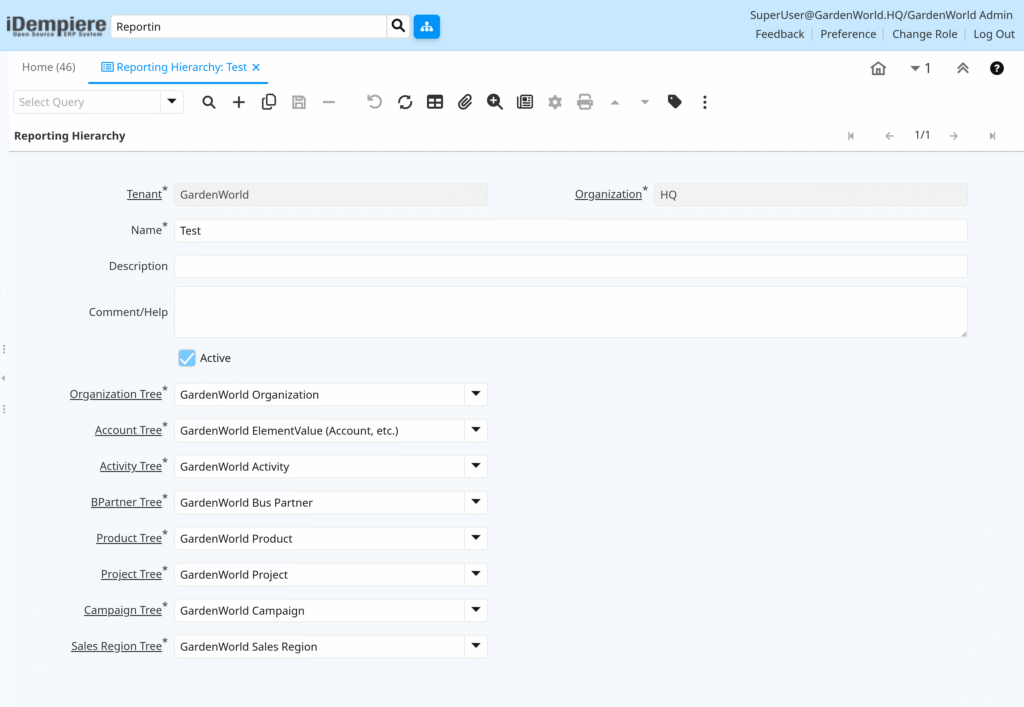1024x707 pixels.
Task: Expand the Project Tree dropdown
Action: tap(476, 574)
